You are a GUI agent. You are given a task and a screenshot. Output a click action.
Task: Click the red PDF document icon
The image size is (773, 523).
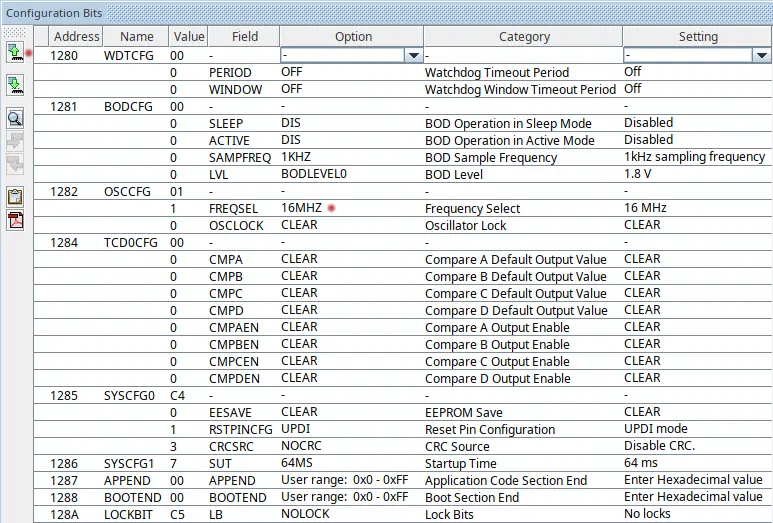pos(15,219)
